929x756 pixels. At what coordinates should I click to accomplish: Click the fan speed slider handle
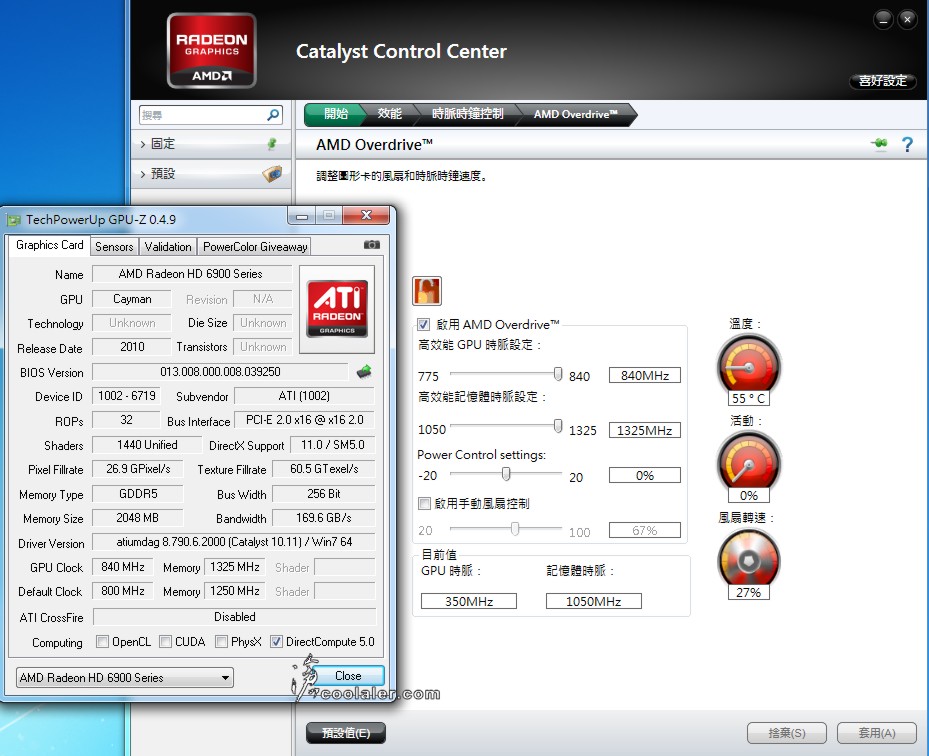point(515,528)
